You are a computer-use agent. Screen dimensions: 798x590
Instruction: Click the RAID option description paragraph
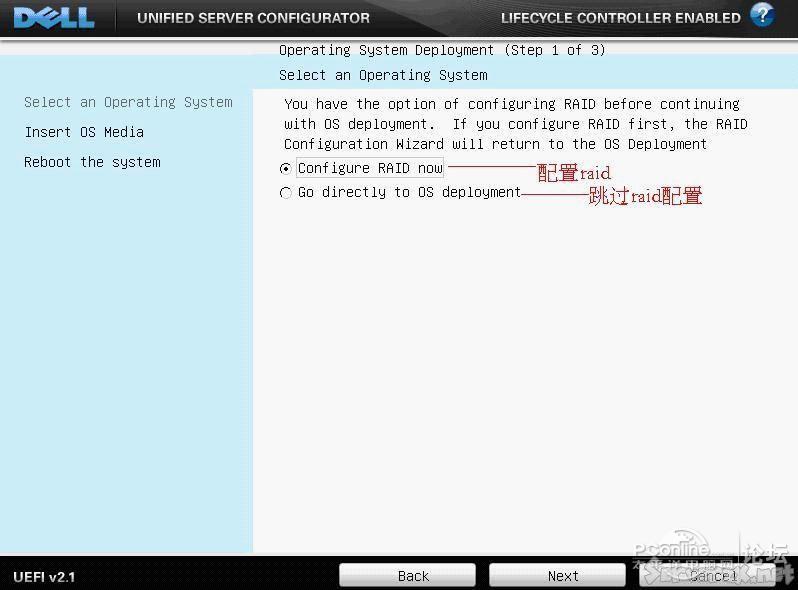point(514,124)
